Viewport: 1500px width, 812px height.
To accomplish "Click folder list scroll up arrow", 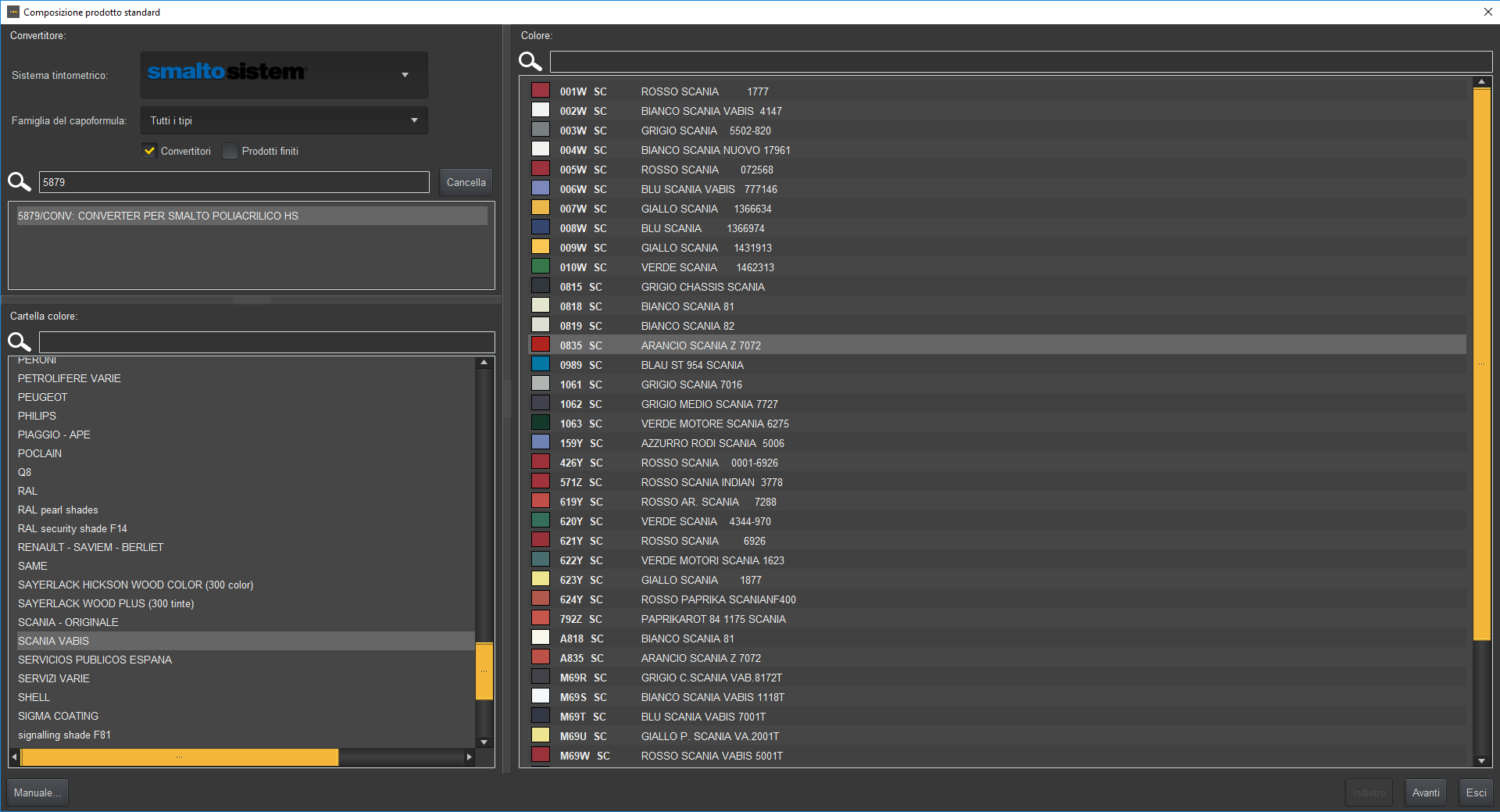I will [484, 362].
